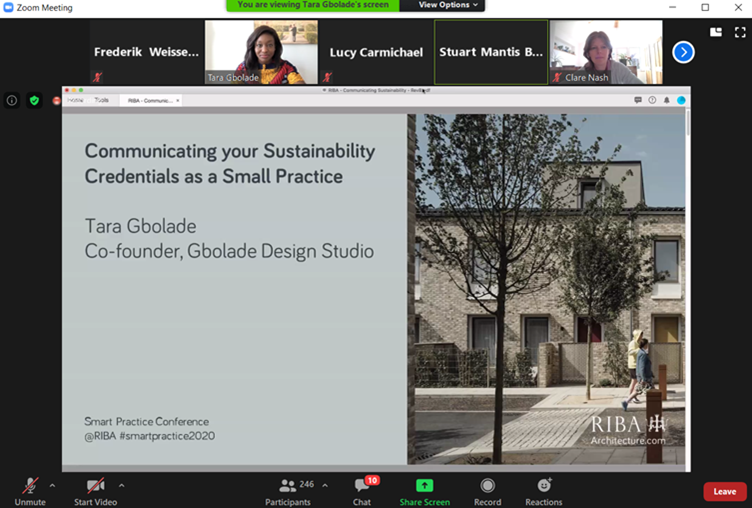The image size is (752, 508).
Task: Click '@RIBA #smartpractice2020' text
Action: pyautogui.click(x=150, y=436)
